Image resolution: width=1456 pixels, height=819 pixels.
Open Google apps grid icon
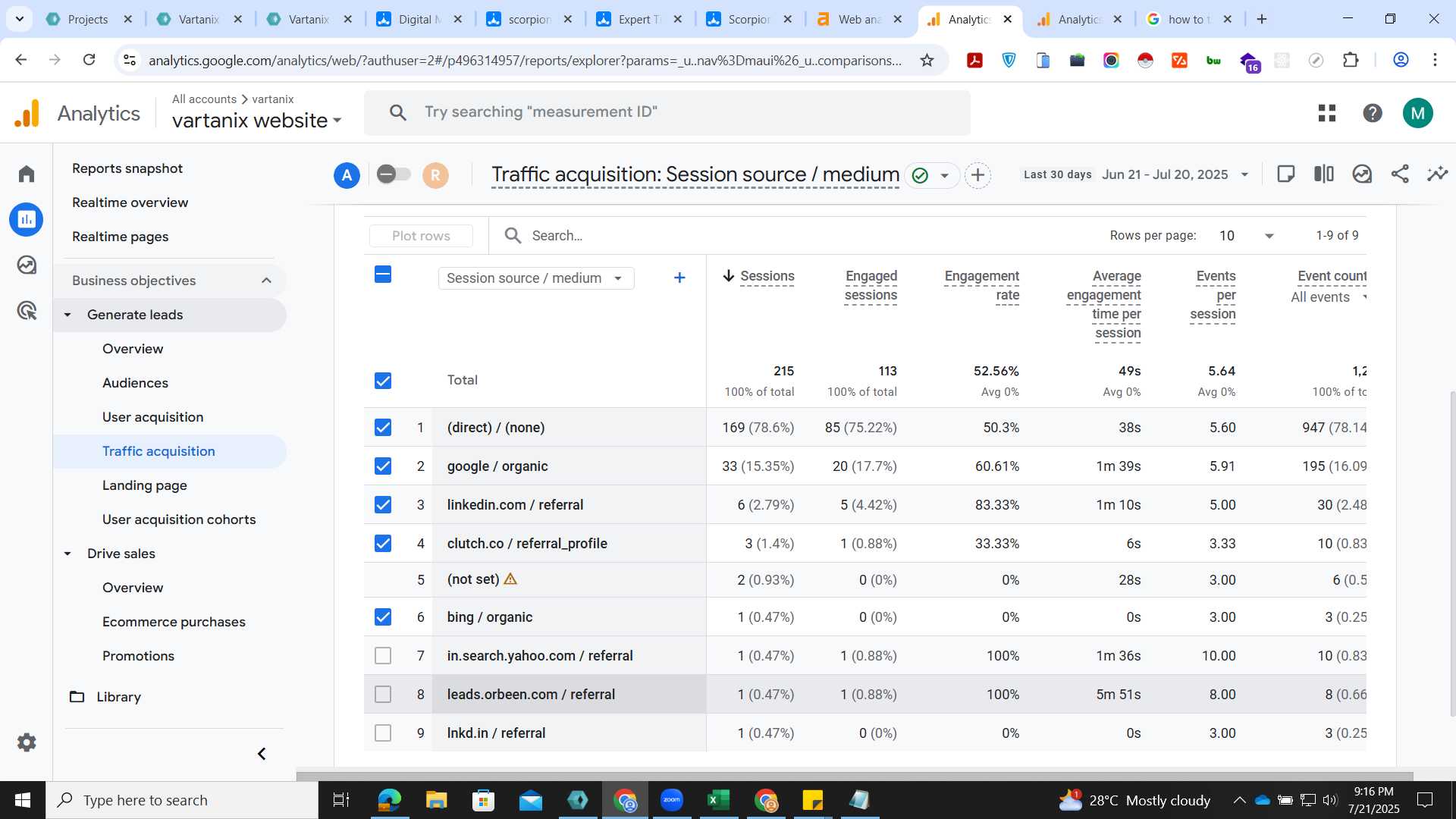click(1327, 113)
